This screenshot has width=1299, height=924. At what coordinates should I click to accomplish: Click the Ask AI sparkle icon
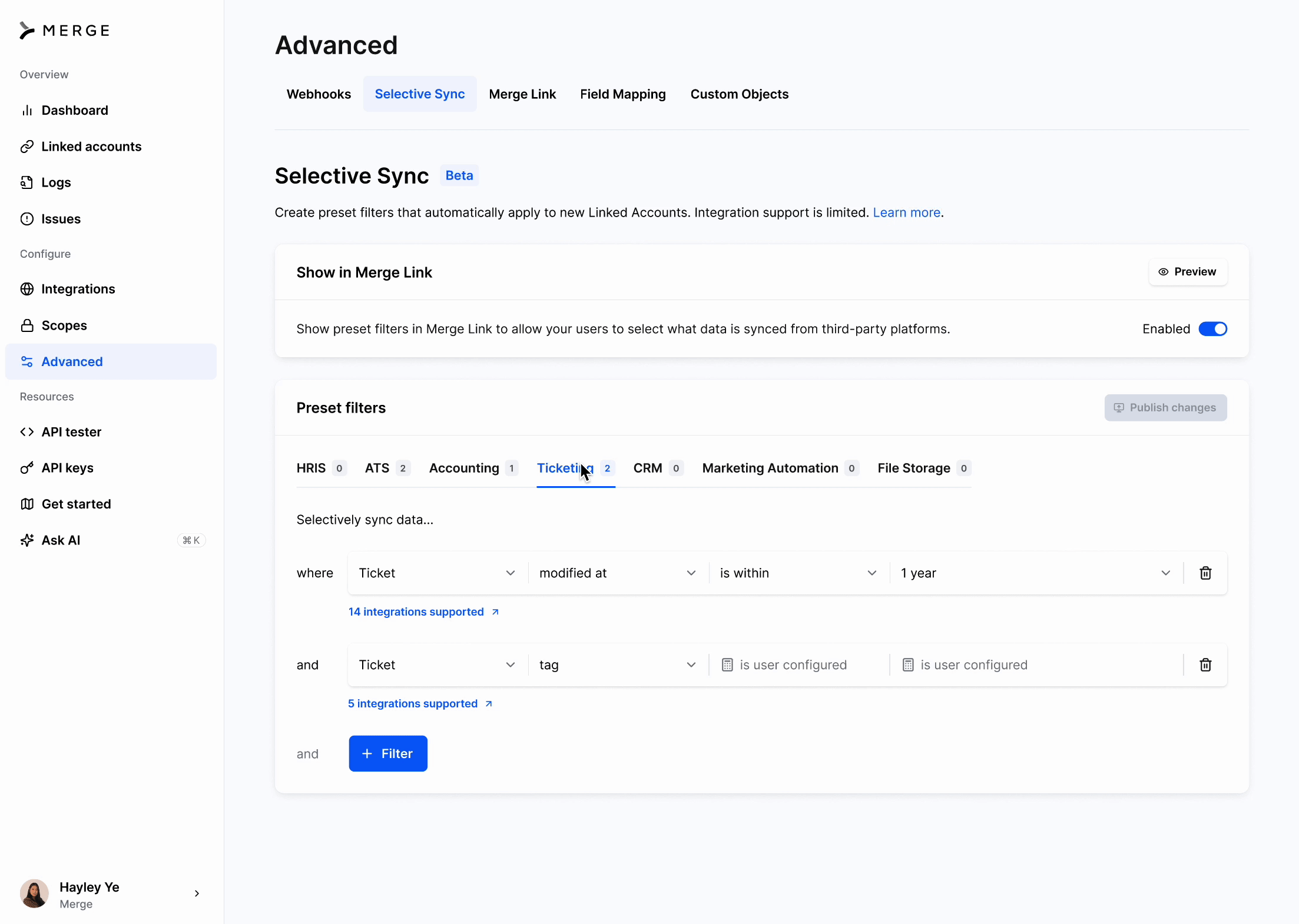click(27, 540)
